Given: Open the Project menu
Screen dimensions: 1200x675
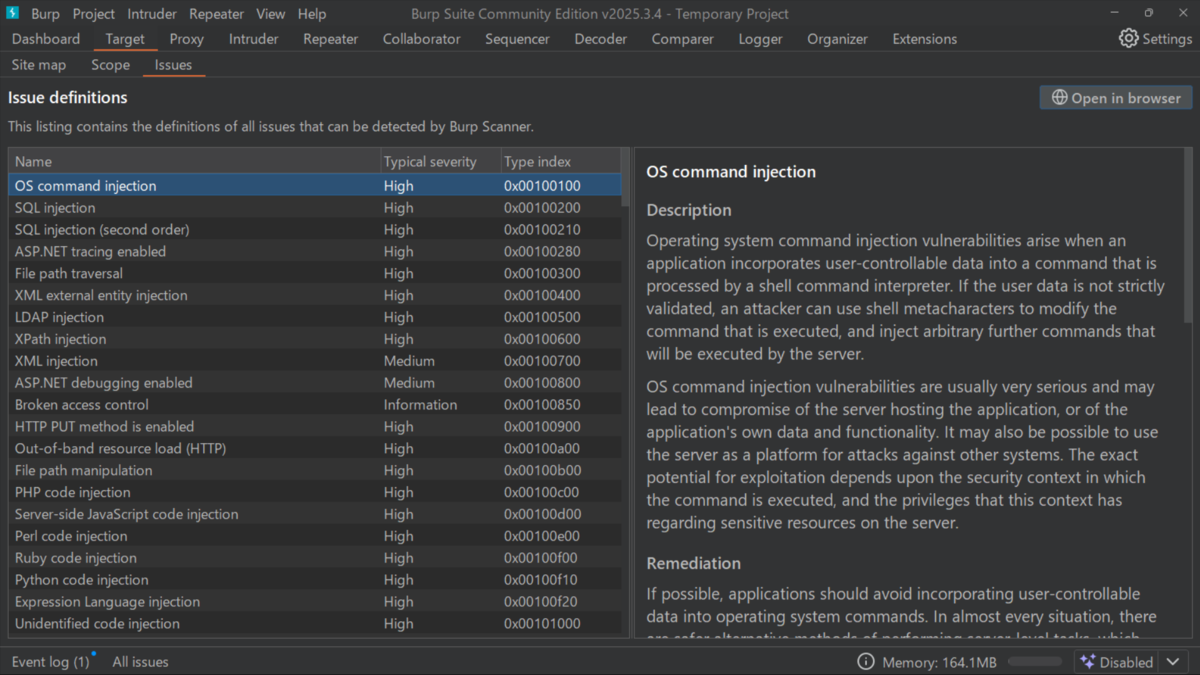Looking at the screenshot, I should [x=93, y=14].
